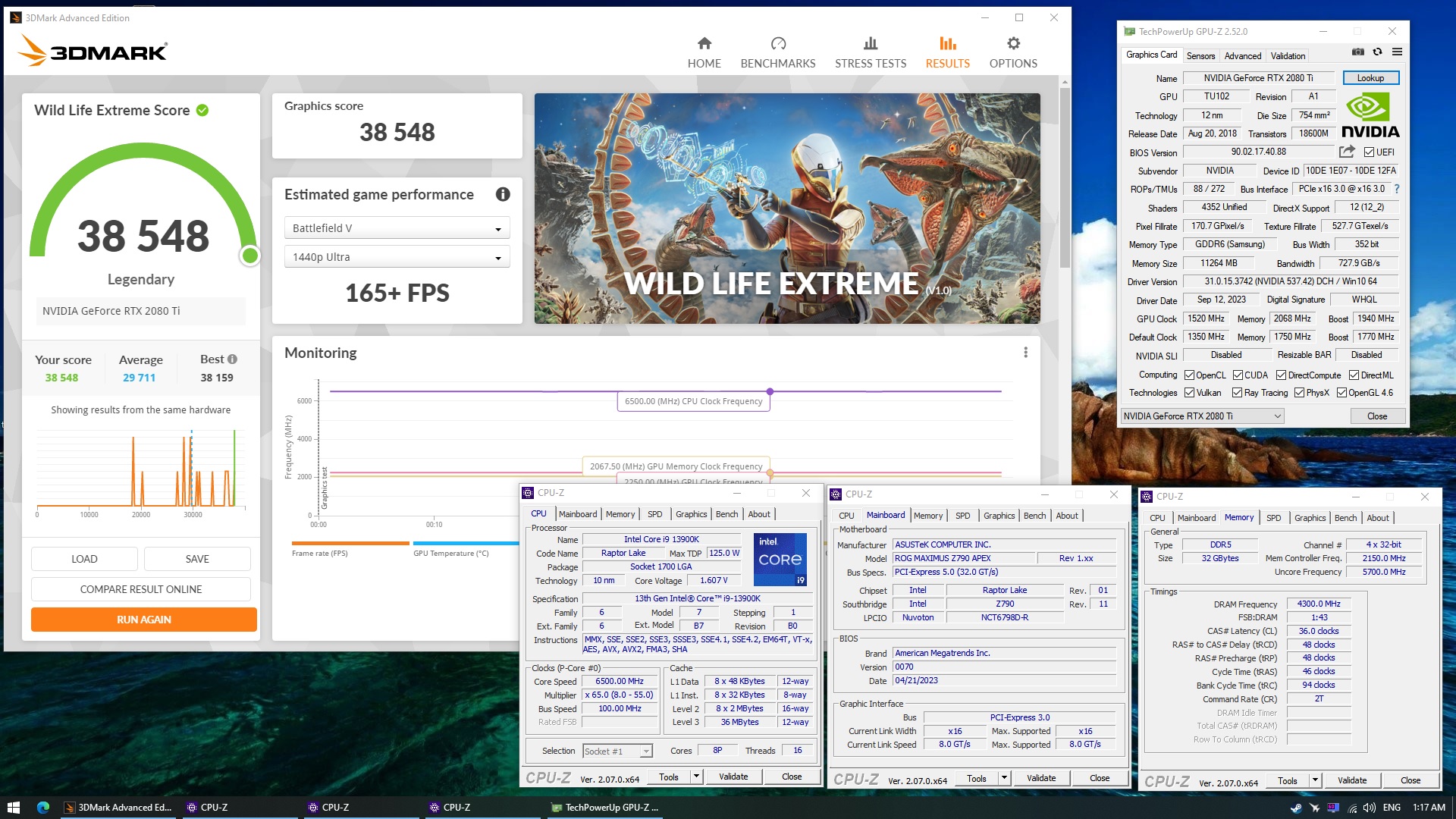1456x819 pixels.
Task: Open SPD tab in CPU-Z Memory window
Action: point(1273,518)
